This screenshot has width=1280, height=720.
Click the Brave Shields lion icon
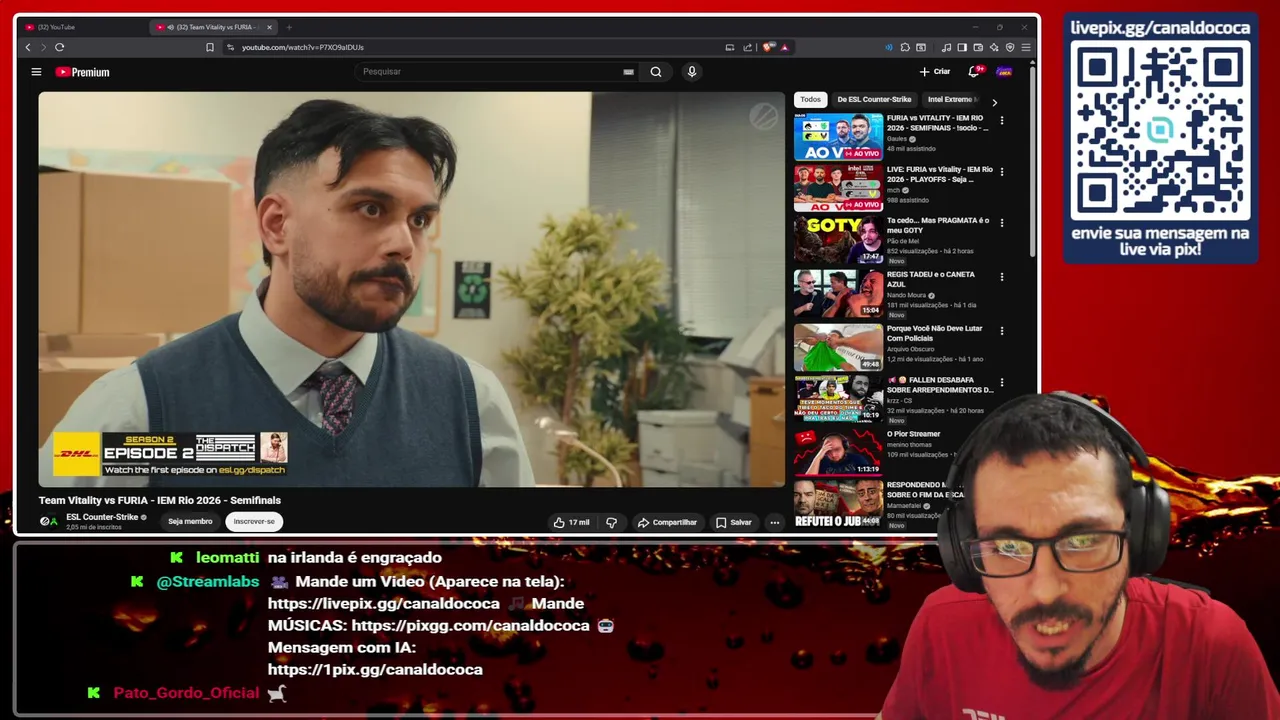pyautogui.click(x=768, y=47)
